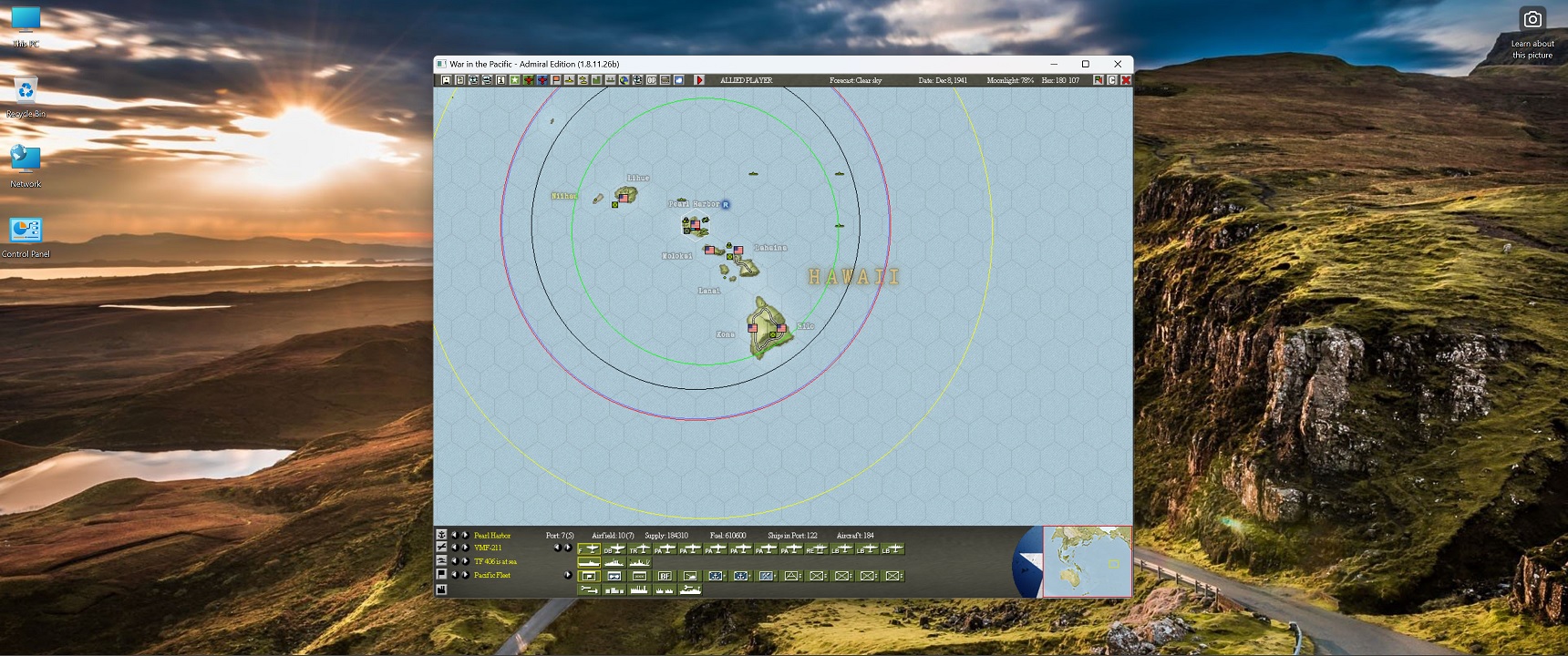Image resolution: width=1568 pixels, height=656 pixels.
Task: Click the anchor icon beside Pearl Harbor
Action: pyautogui.click(x=441, y=535)
